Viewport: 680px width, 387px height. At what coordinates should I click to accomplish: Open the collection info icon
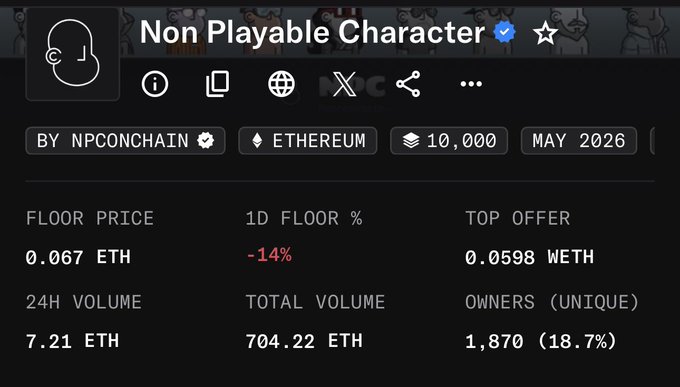pos(155,84)
